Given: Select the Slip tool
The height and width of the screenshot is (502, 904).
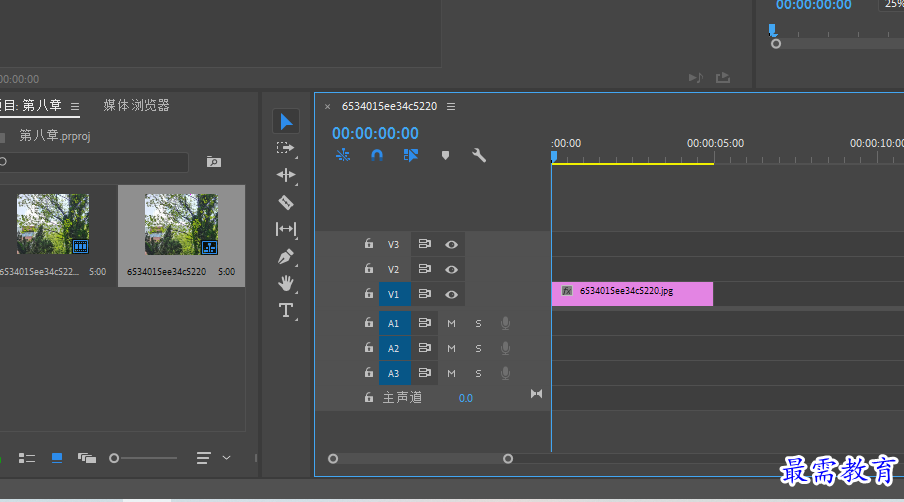Looking at the screenshot, I should tap(286, 229).
